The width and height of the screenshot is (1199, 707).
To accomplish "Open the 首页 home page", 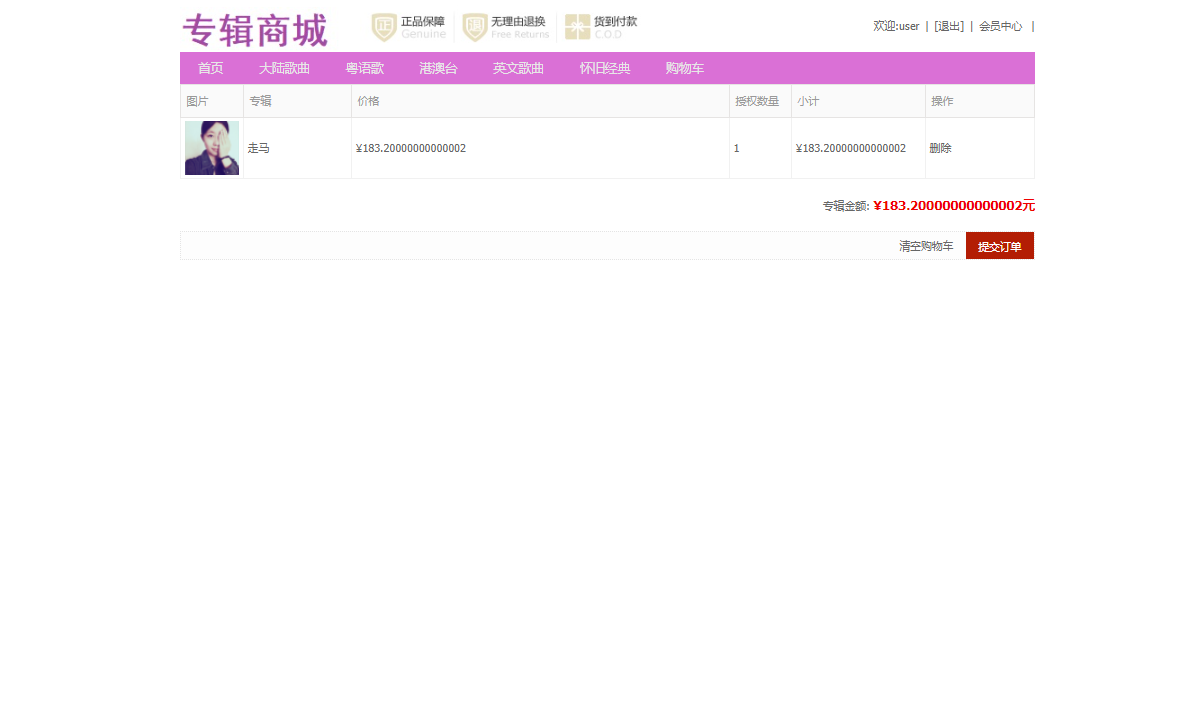I will point(209,68).
